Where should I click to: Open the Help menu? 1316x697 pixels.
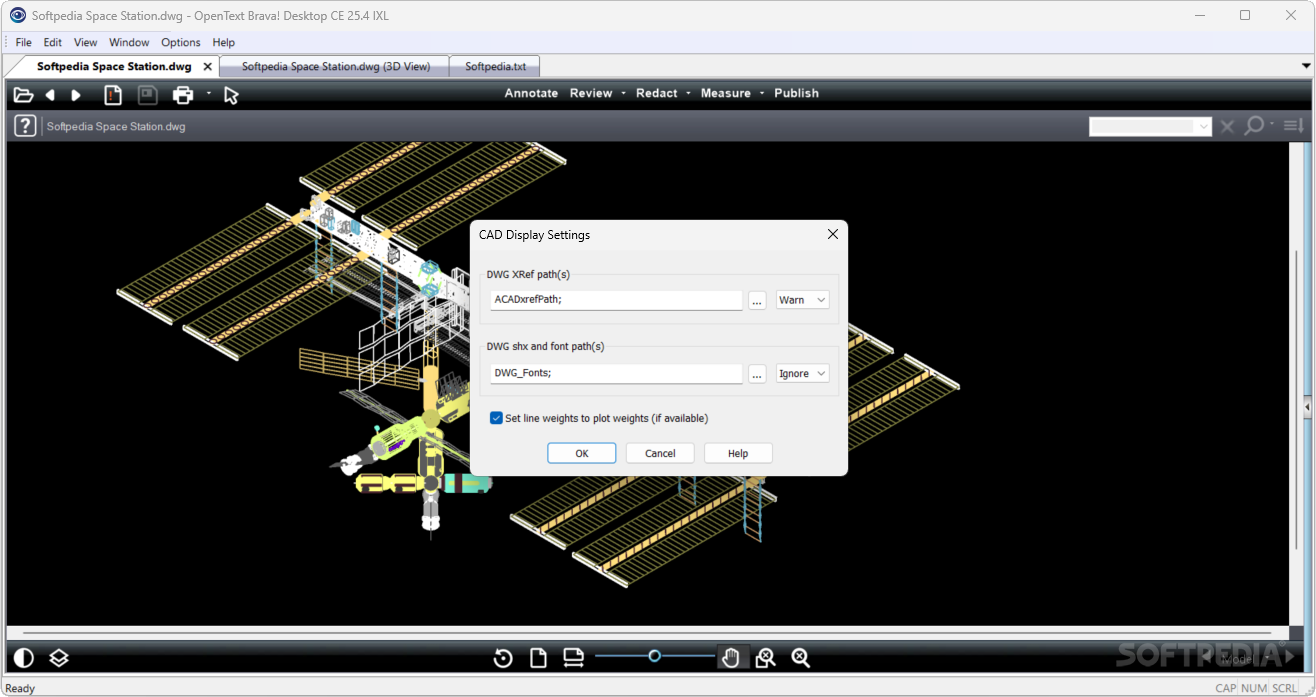click(224, 42)
